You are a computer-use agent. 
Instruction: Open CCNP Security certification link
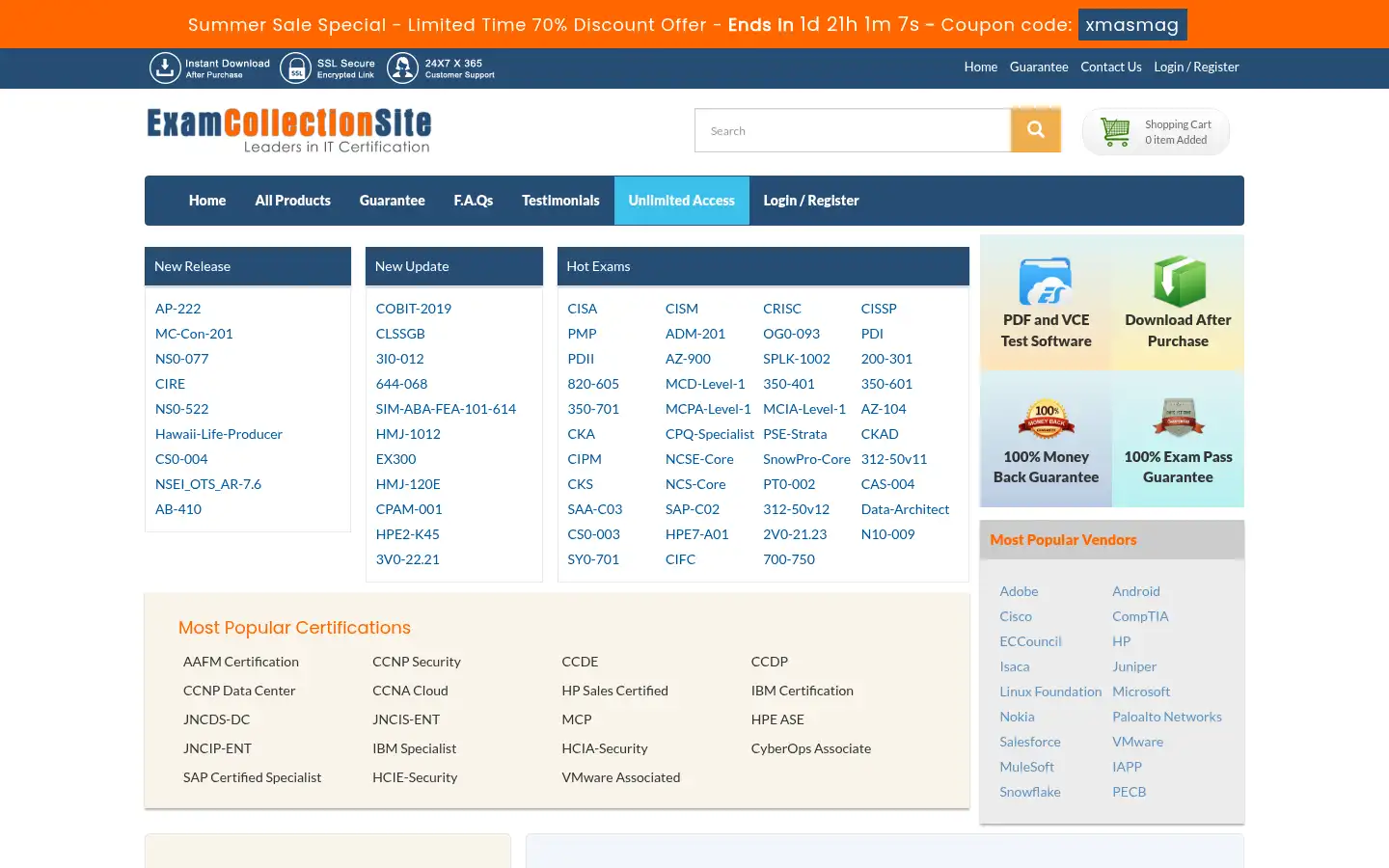click(417, 662)
